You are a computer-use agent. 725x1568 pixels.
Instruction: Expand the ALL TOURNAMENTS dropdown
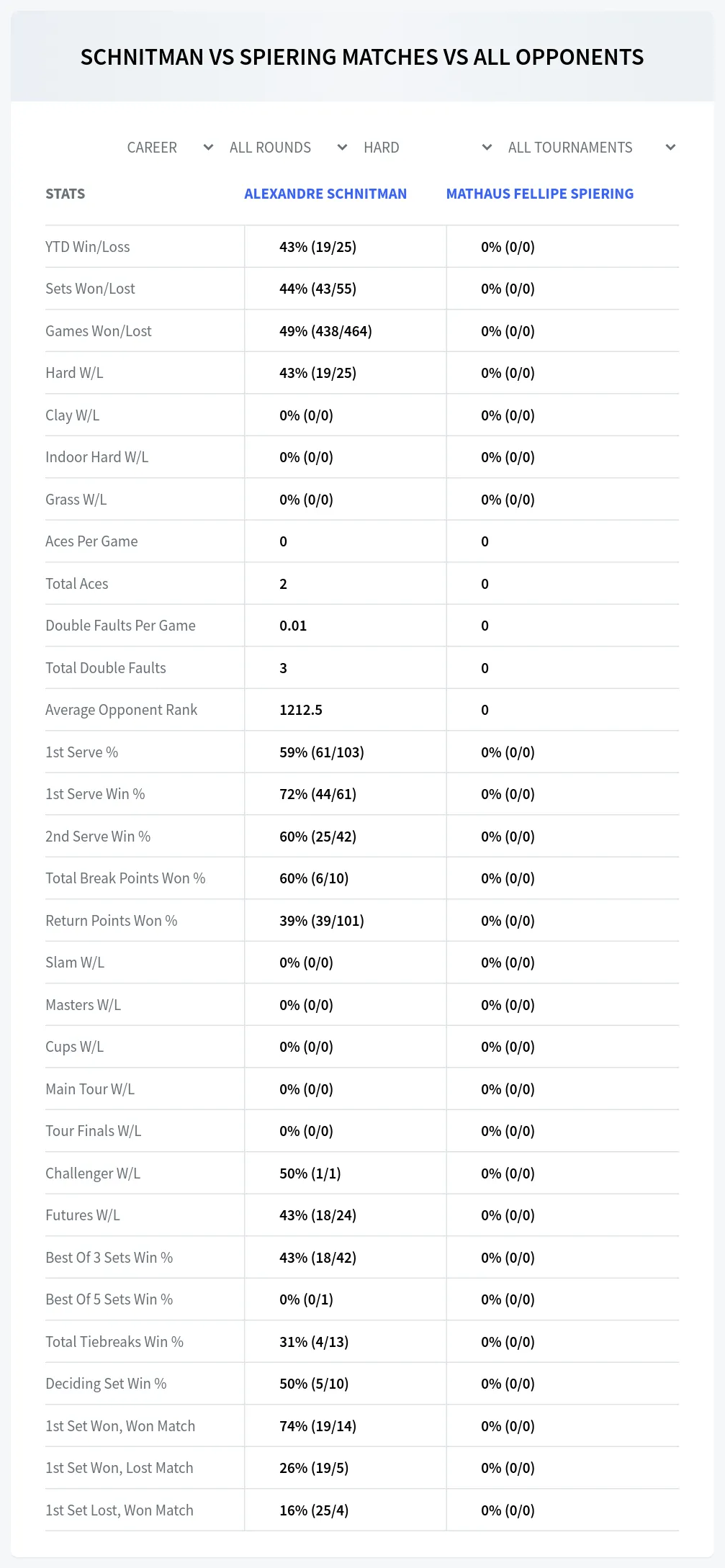click(591, 148)
